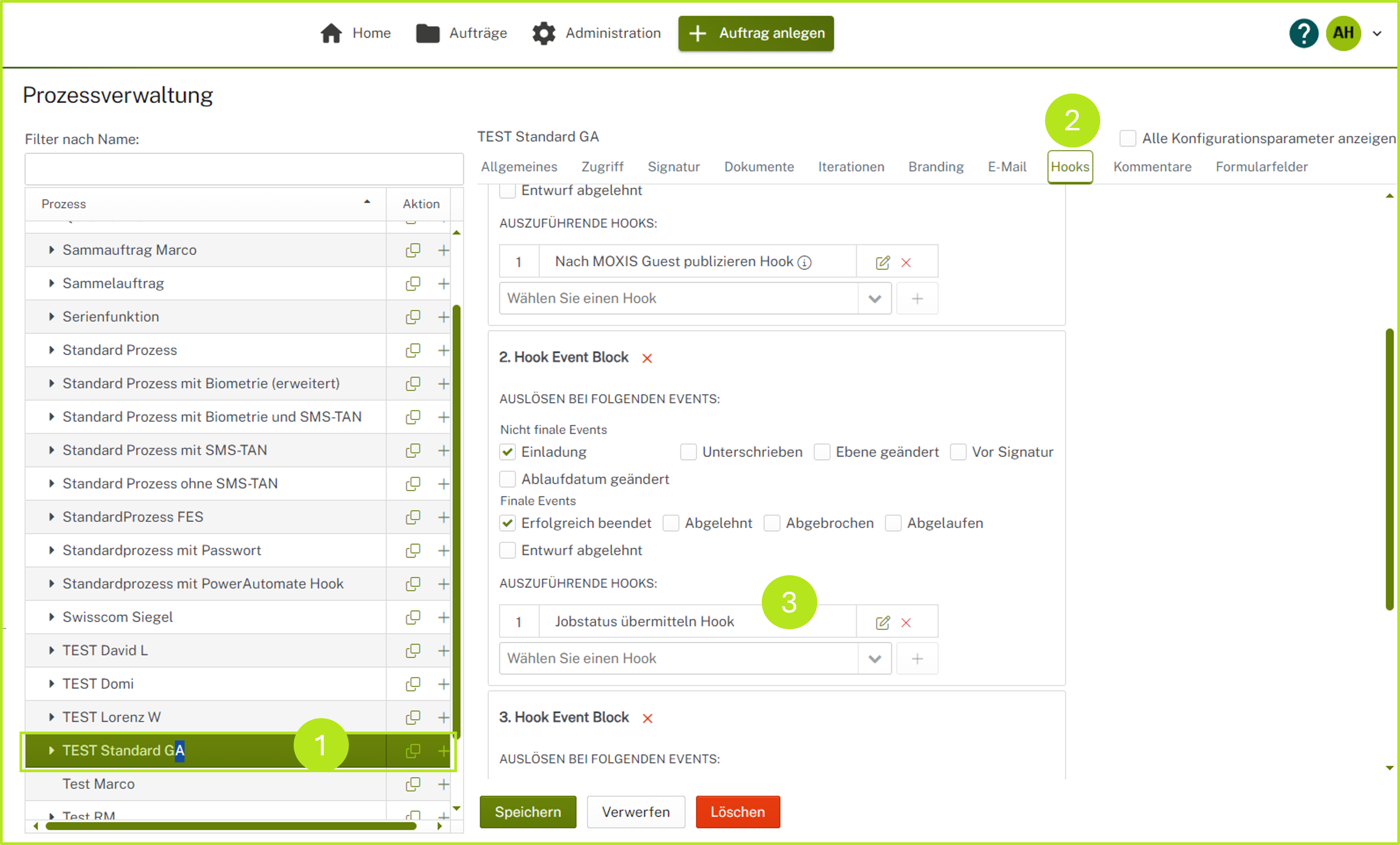Copy the Swisscom Siegel process

point(413,617)
